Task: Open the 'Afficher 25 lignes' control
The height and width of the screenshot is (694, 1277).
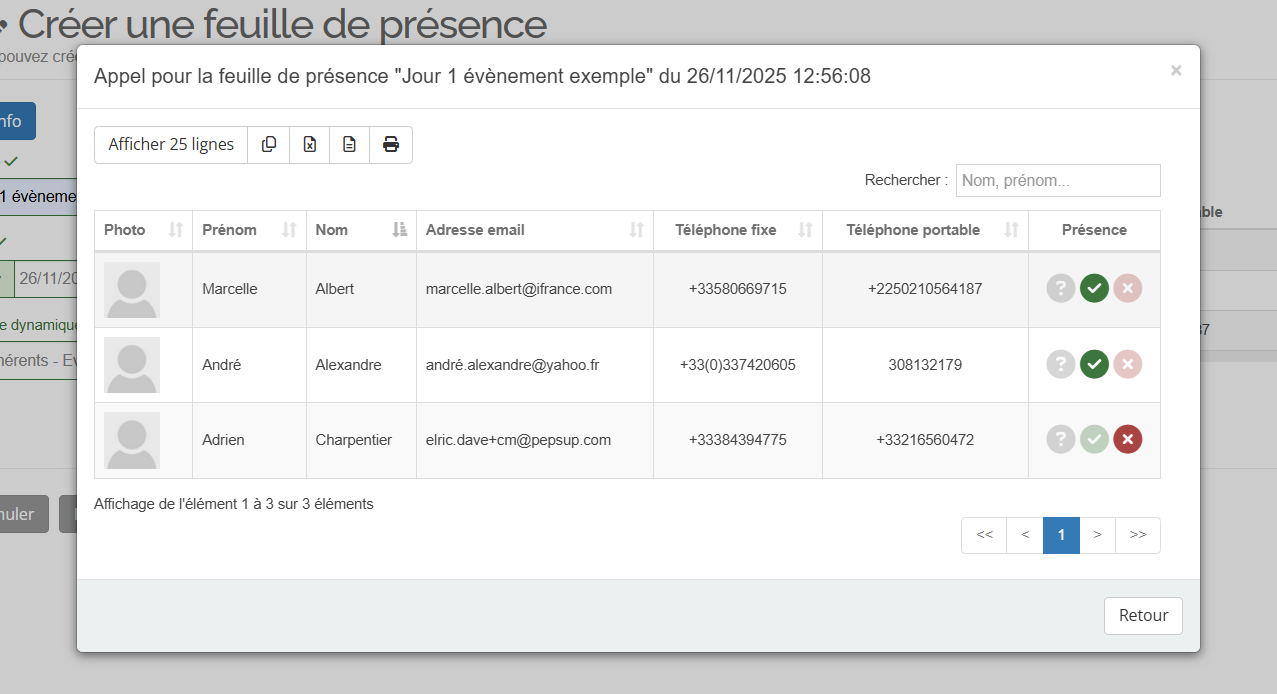Action: [x=170, y=144]
